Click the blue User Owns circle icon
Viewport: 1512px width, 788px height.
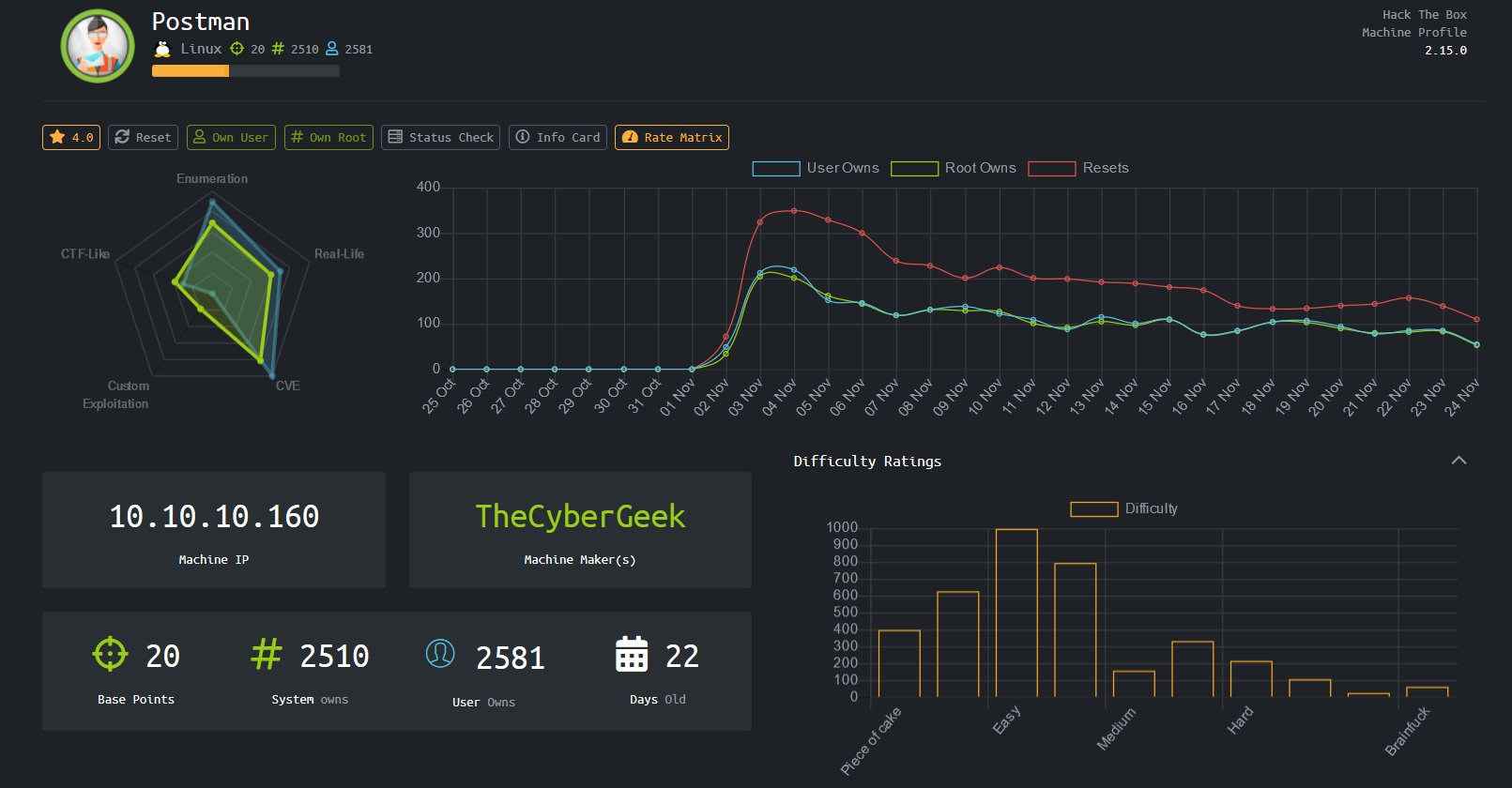point(440,653)
